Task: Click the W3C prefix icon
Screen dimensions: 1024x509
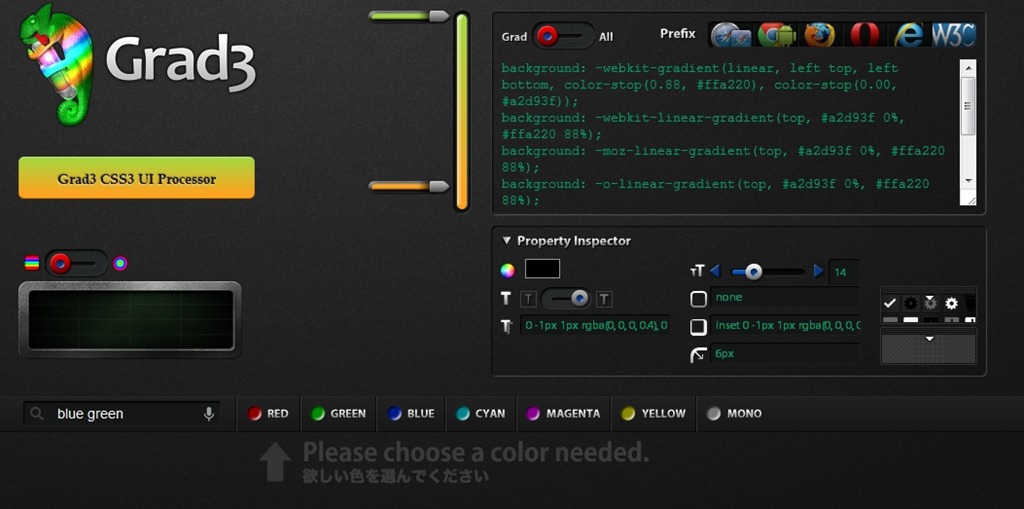Action: coord(953,36)
